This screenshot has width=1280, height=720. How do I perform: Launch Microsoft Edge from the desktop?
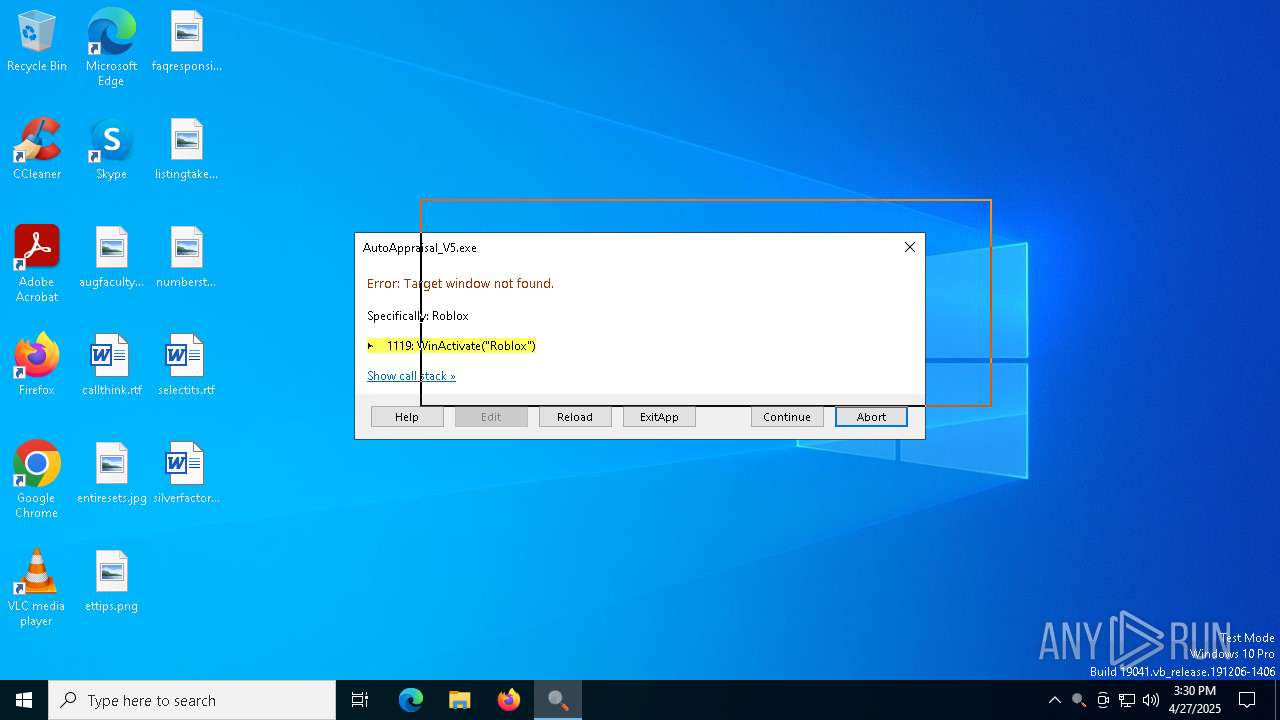click(x=111, y=48)
